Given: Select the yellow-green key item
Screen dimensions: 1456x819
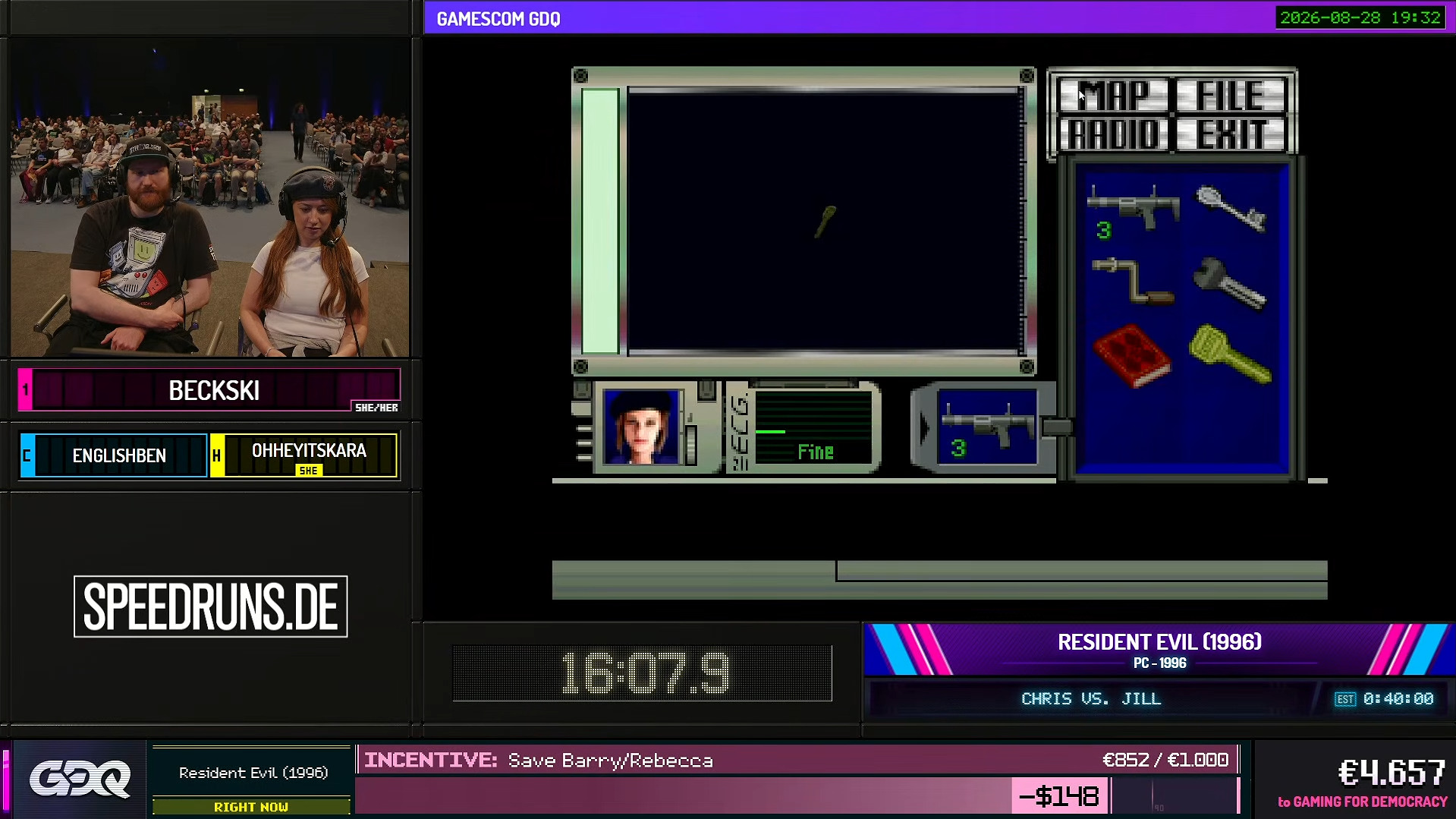Looking at the screenshot, I should tap(1229, 354).
